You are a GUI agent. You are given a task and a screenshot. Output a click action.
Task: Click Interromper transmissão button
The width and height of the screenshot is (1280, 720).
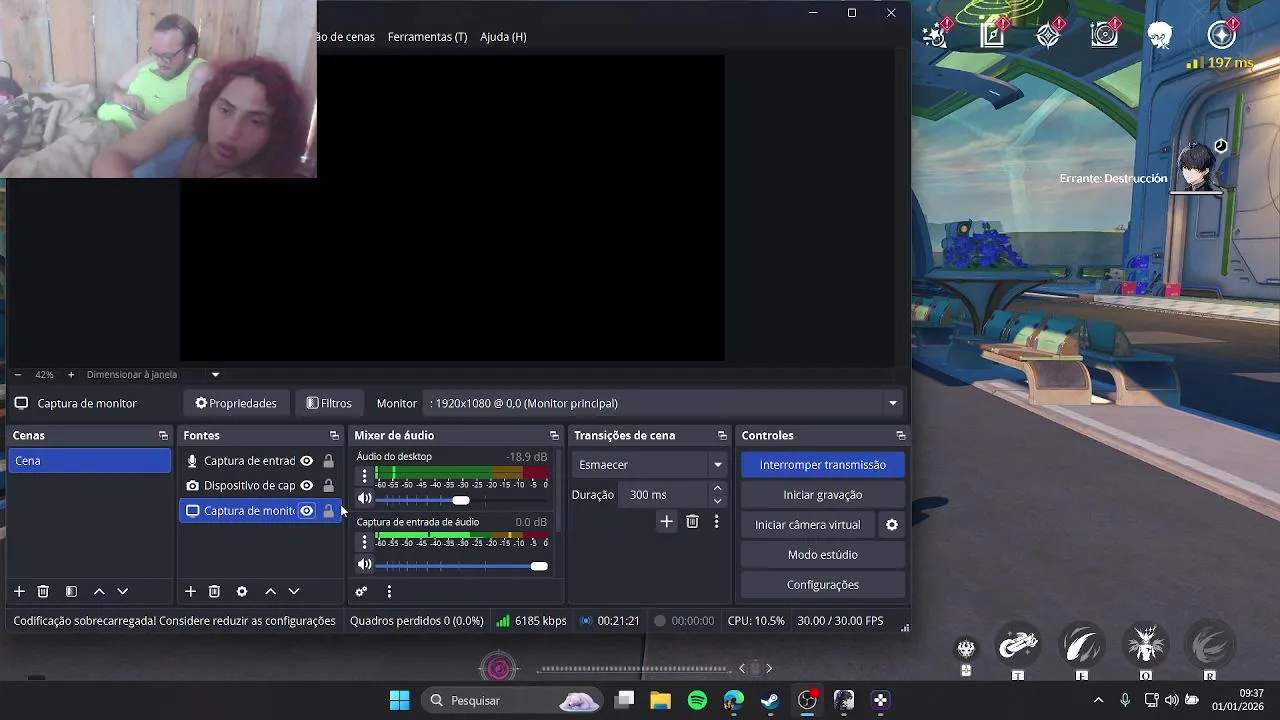[823, 465]
